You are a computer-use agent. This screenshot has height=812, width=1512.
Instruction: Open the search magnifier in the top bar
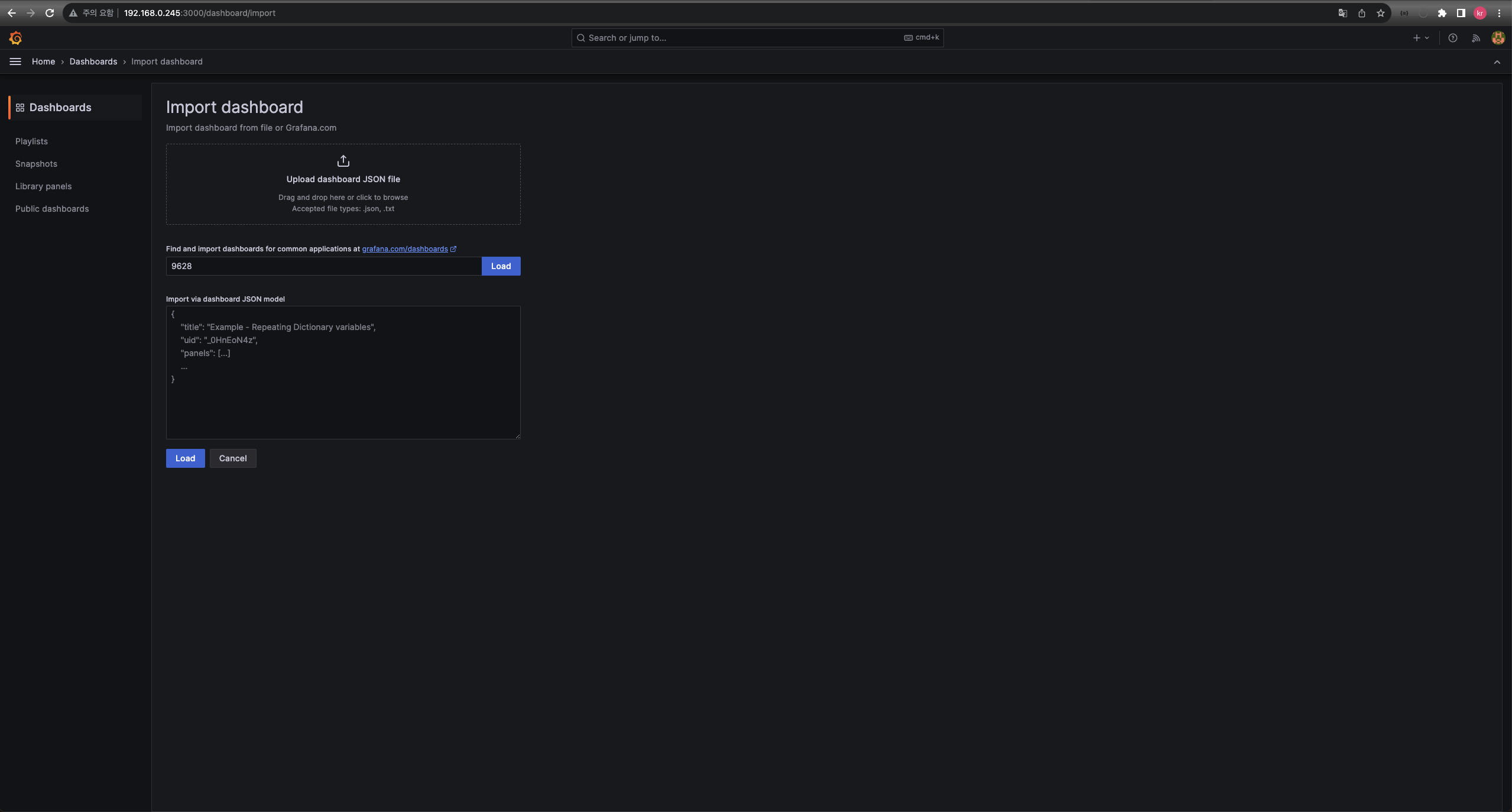tap(581, 37)
